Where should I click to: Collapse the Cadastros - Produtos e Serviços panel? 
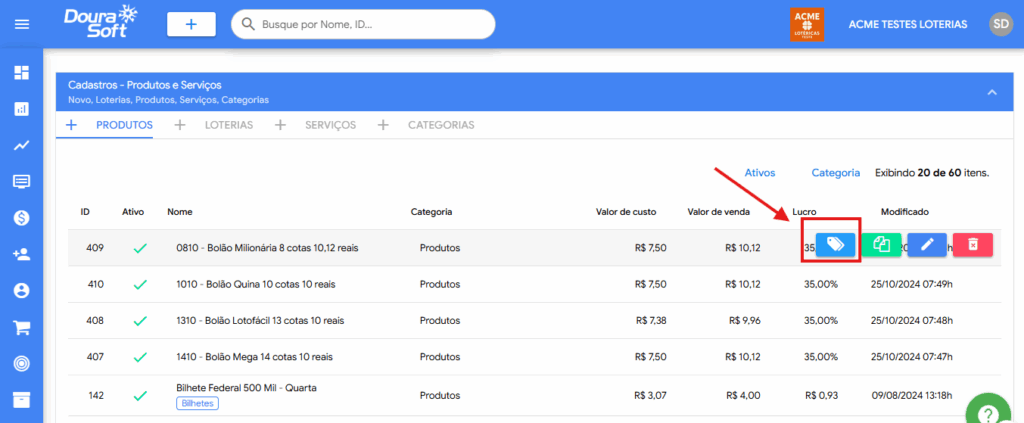coord(991,92)
